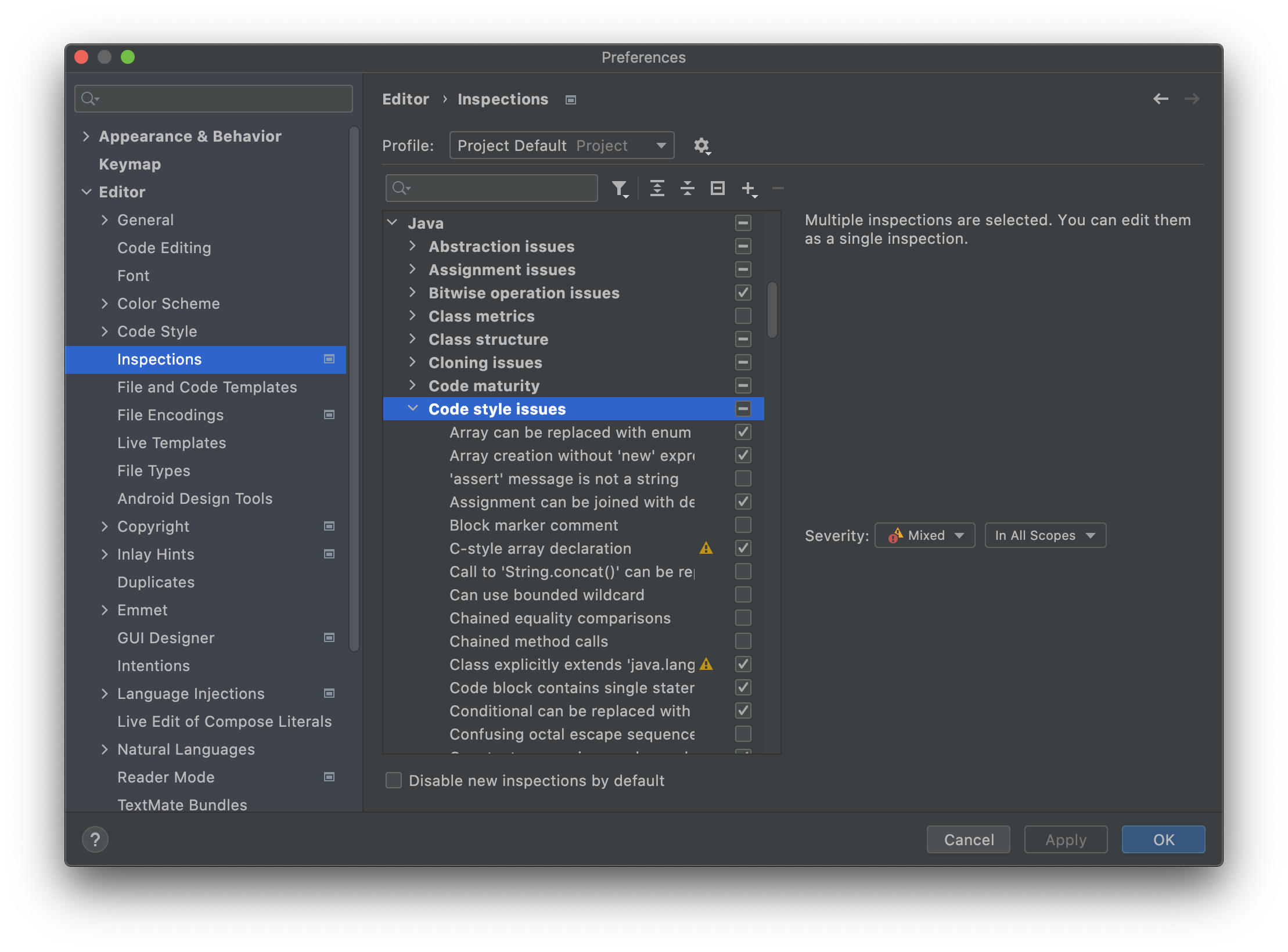This screenshot has height=952, width=1288.
Task: Expand the 'Class metrics' inspection group
Action: (x=413, y=315)
